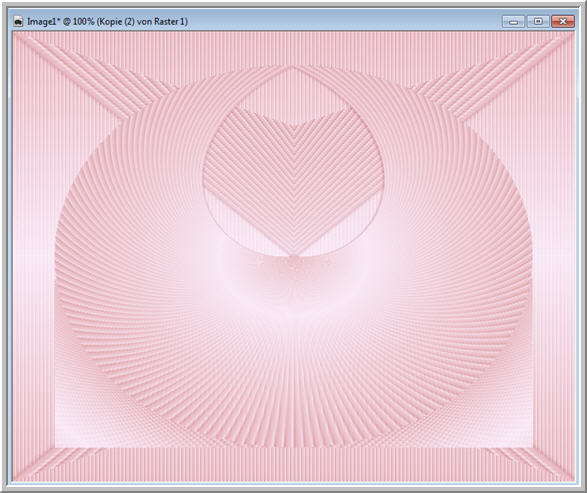Select the title text 'Kopie (2) von Raster 1'
The width and height of the screenshot is (587, 493).
(143, 22)
